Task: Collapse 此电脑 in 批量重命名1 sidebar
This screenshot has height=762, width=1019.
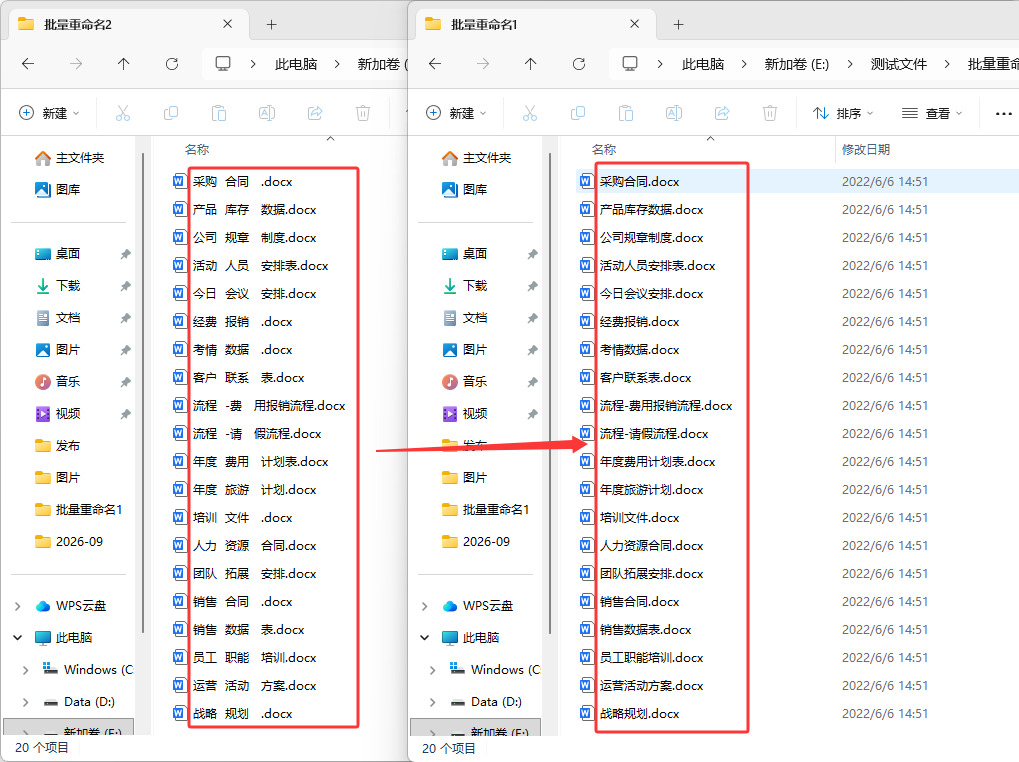Action: click(x=424, y=638)
